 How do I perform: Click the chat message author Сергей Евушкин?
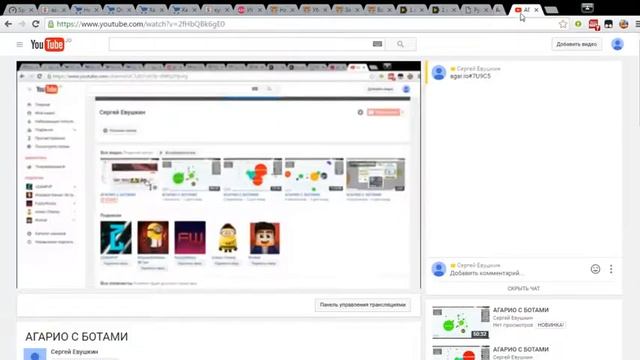coord(478,69)
